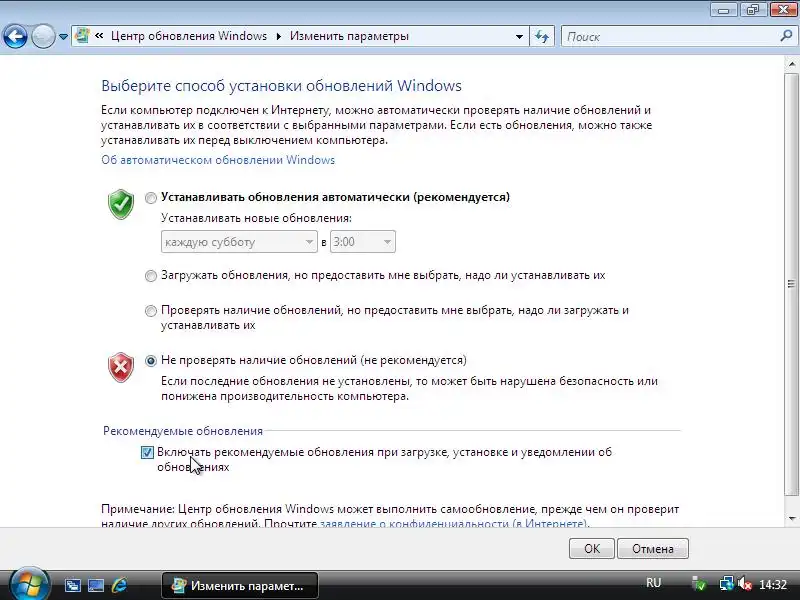Screen dimensions: 800x600
Task: Select Проверять наличие обновлений radio option
Action: tap(151, 311)
